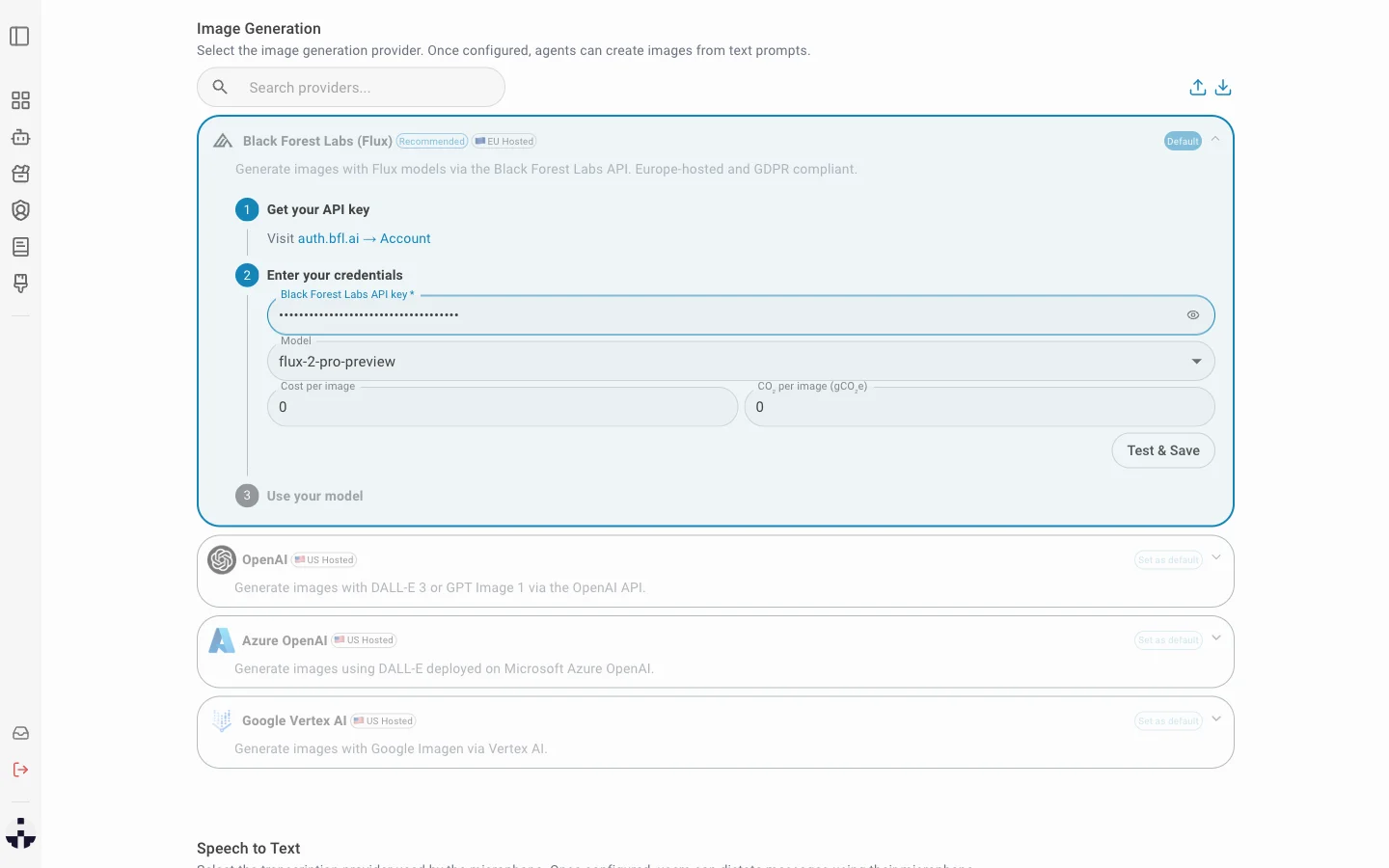1389x868 pixels.
Task: Click the logout icon in sidebar
Action: (20, 770)
